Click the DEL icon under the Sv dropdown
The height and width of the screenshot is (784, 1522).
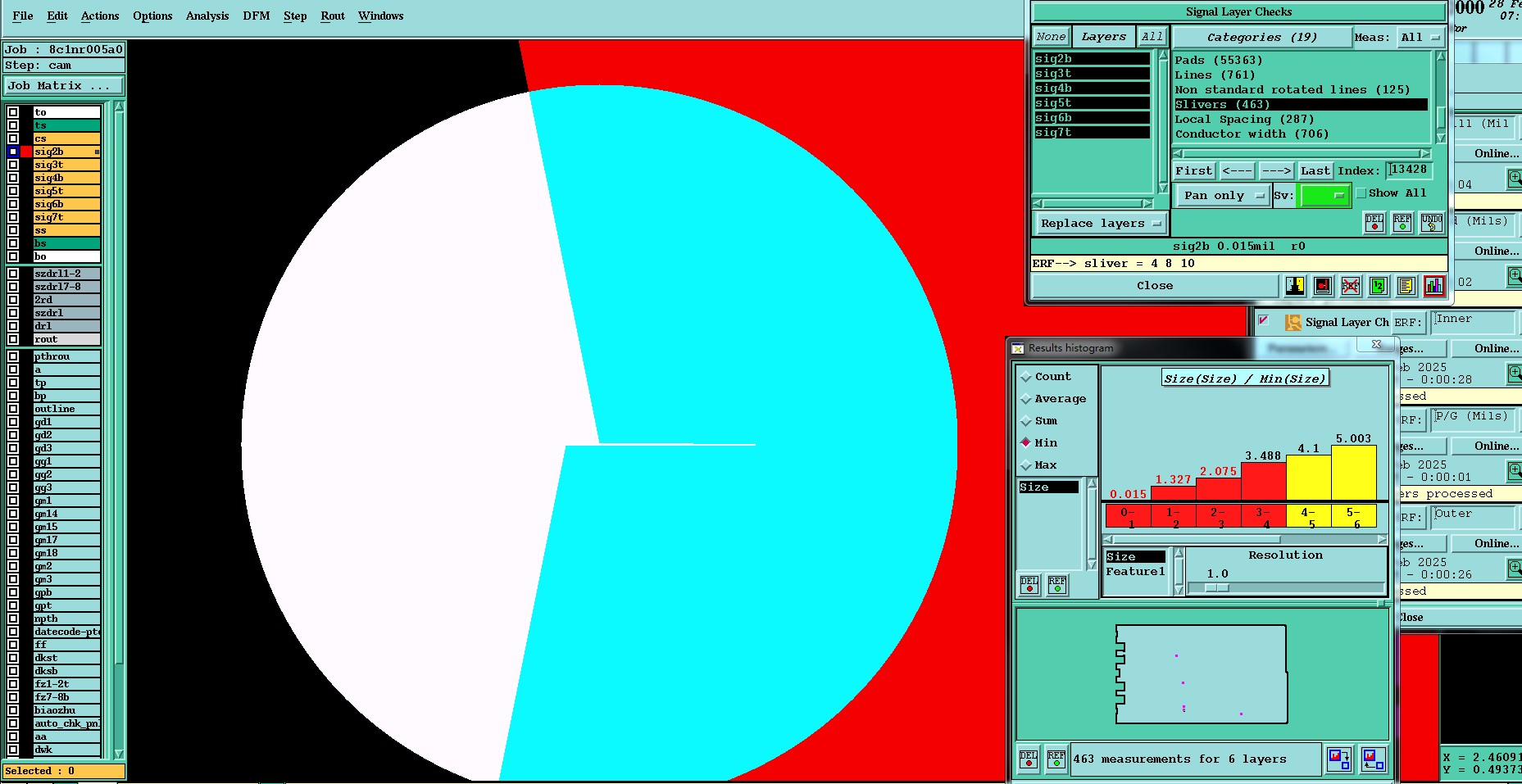[1374, 222]
